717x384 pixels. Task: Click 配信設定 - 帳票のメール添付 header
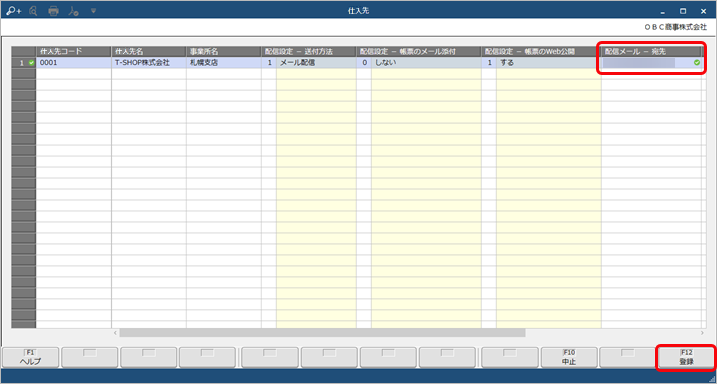coord(419,51)
